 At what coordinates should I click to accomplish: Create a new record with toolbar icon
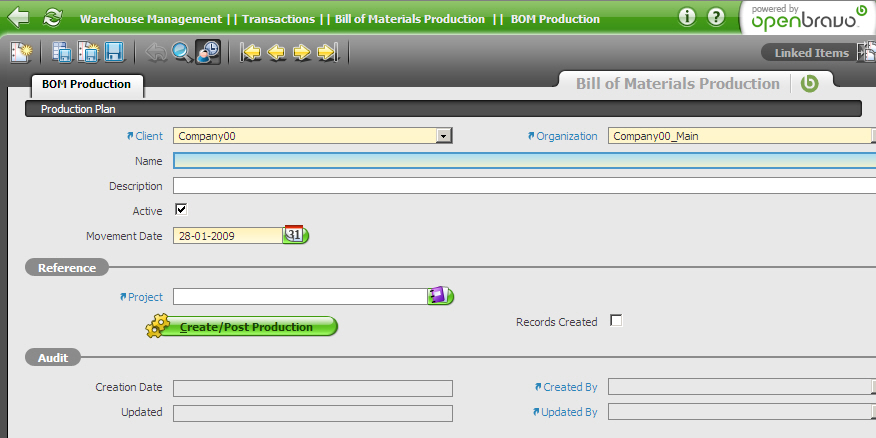21,53
